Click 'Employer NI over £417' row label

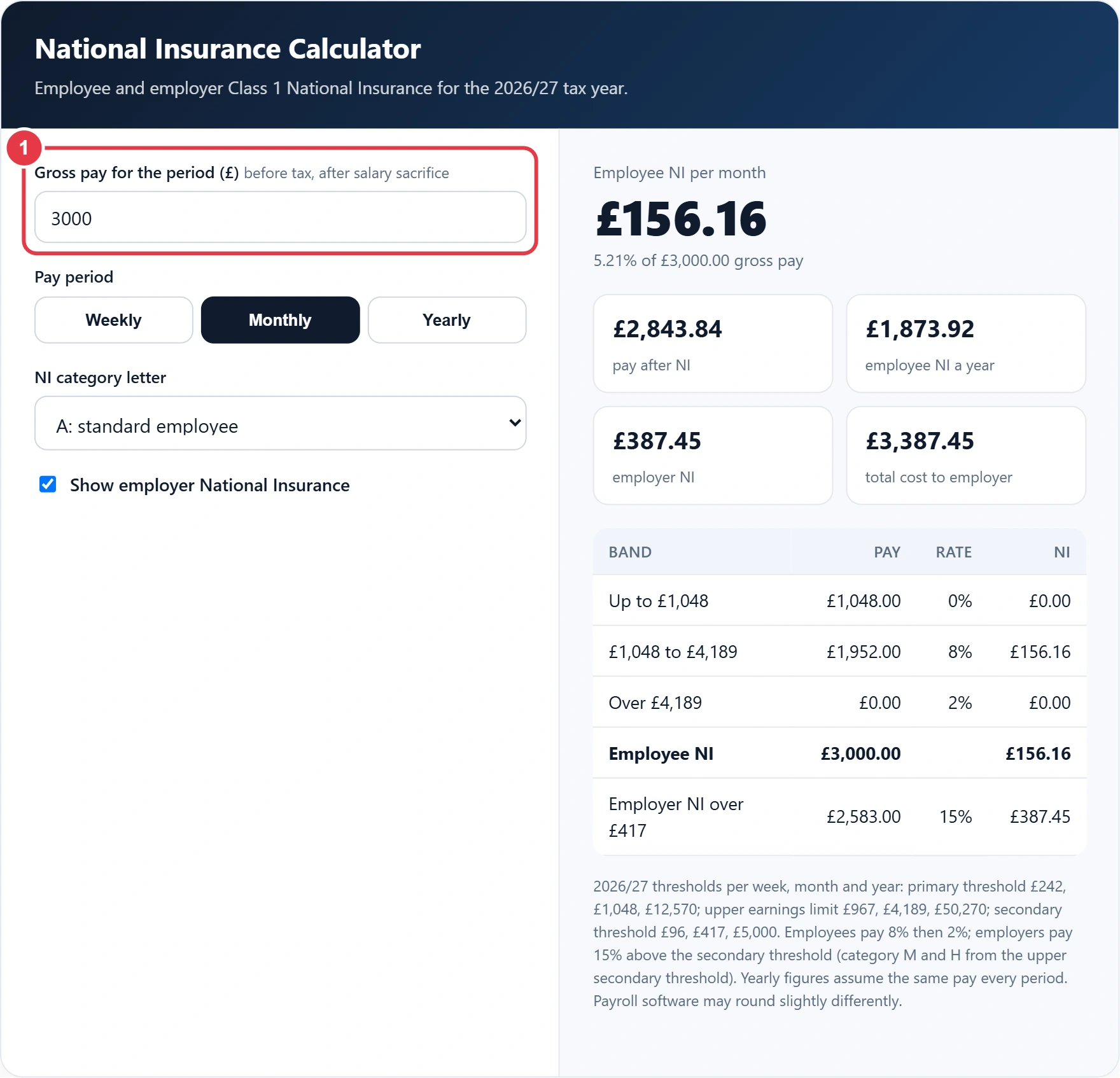point(676,817)
